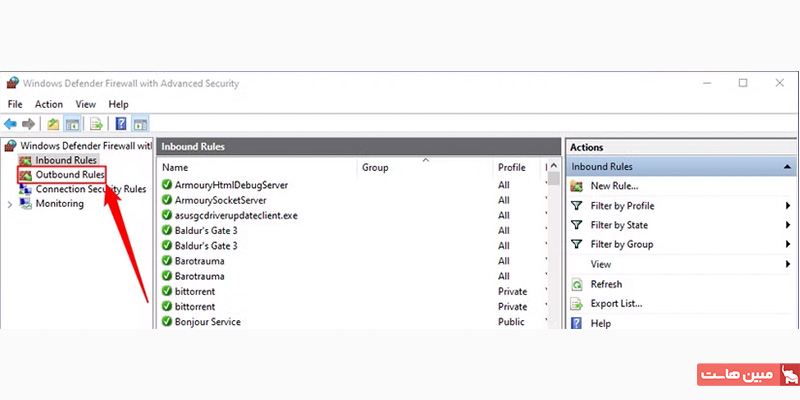Click the firewall icon beside Inbound Rules
The height and width of the screenshot is (400, 800).
point(25,160)
